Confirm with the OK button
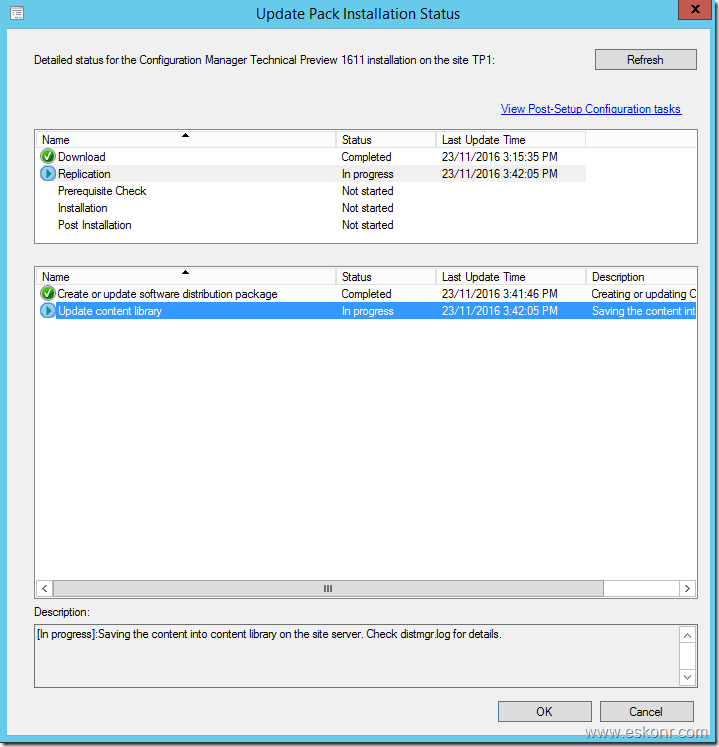 545,711
